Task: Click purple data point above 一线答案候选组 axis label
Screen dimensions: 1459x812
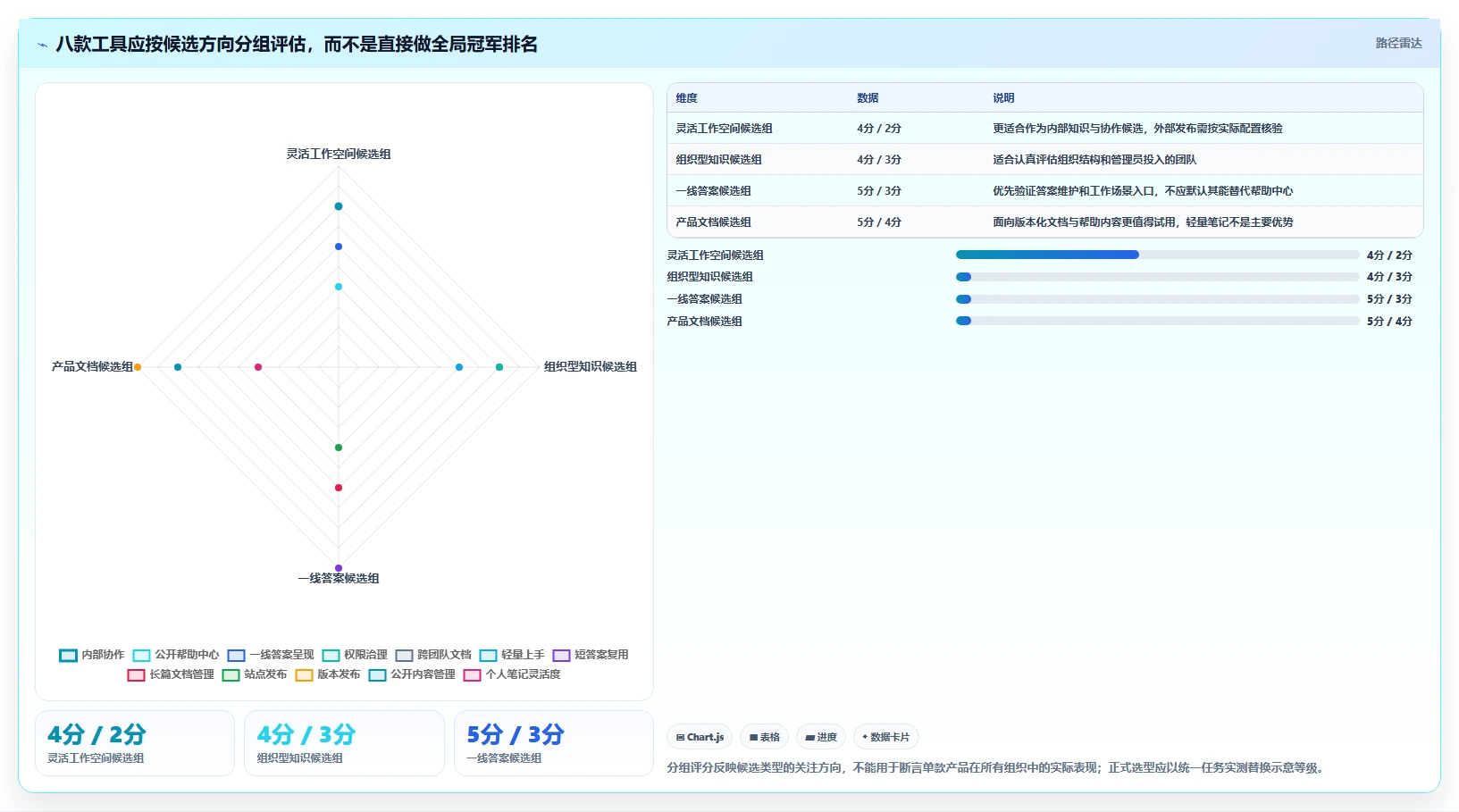Action: click(x=339, y=568)
